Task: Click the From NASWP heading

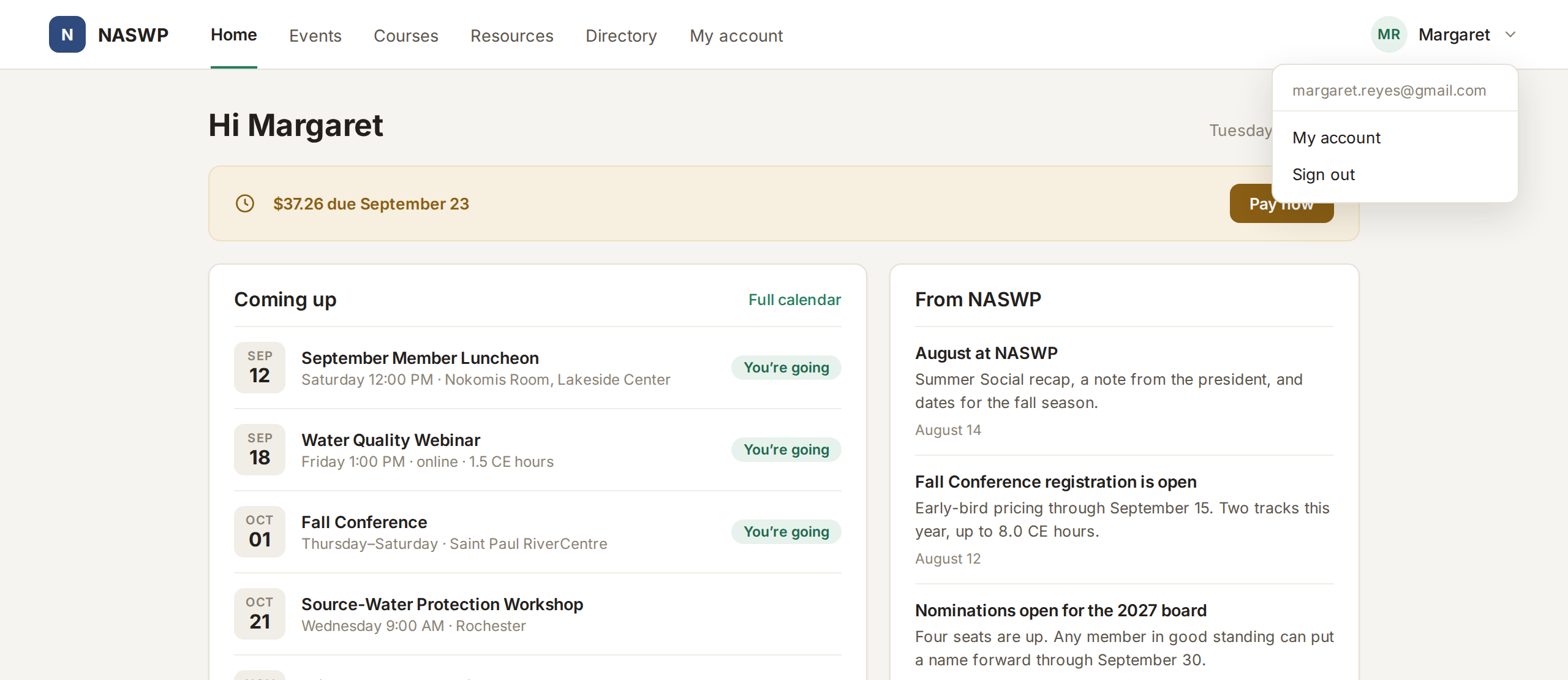Action: point(978,300)
